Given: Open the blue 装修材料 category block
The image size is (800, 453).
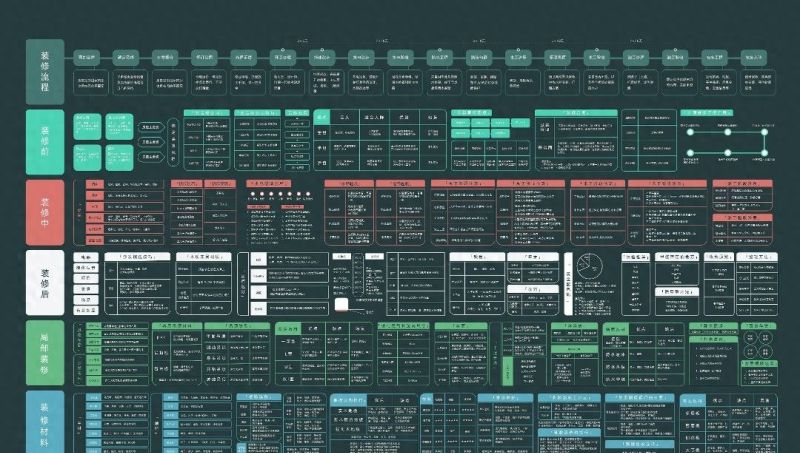Looking at the screenshot, I should click(x=45, y=421).
